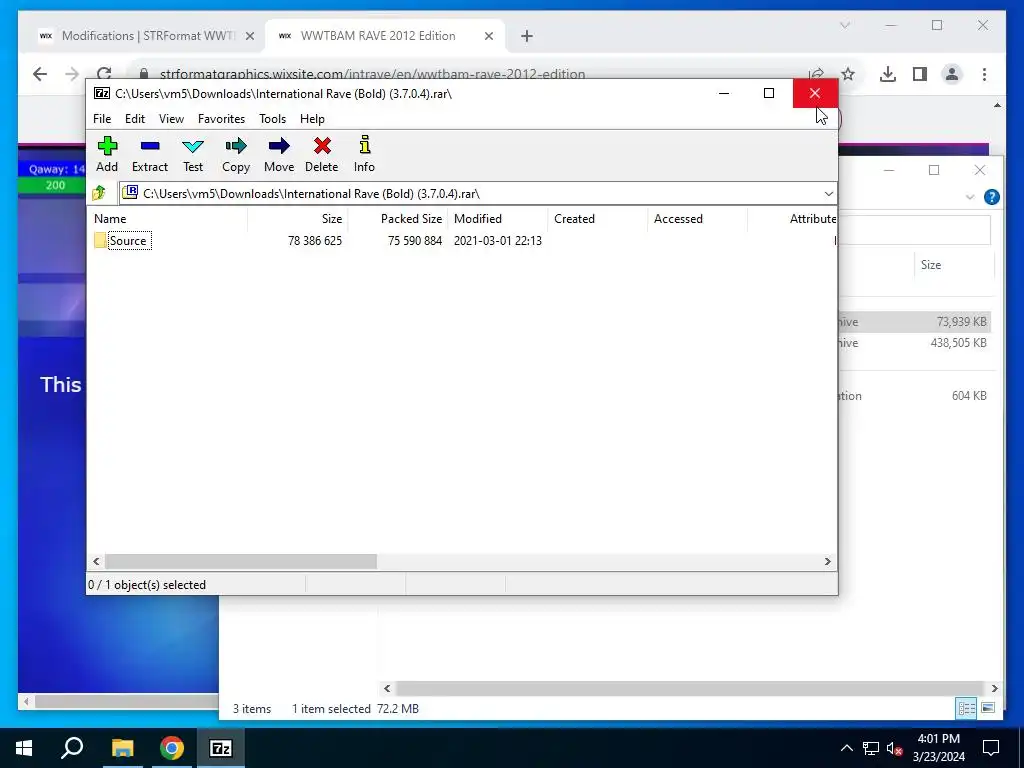Click the File Explorer horizontal scrollbar
The width and height of the screenshot is (1024, 768).
pyautogui.click(x=689, y=688)
